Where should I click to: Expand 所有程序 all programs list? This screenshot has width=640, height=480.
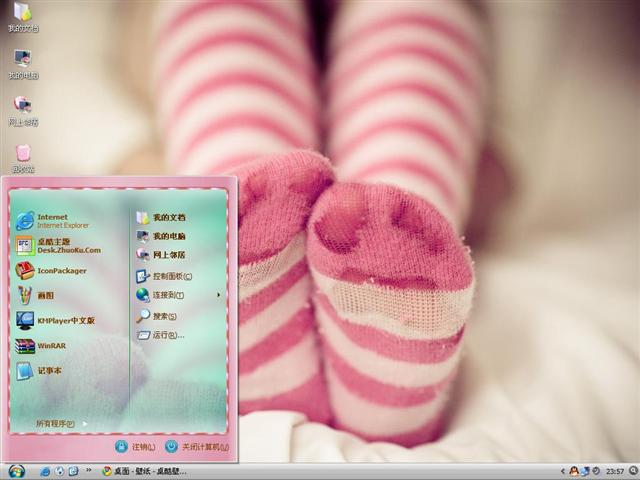click(61, 424)
